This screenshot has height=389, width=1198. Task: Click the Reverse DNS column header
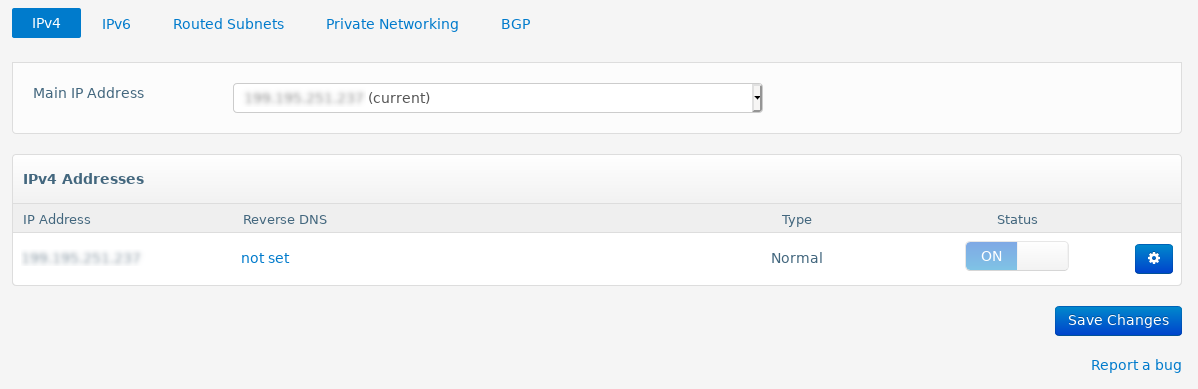[285, 219]
